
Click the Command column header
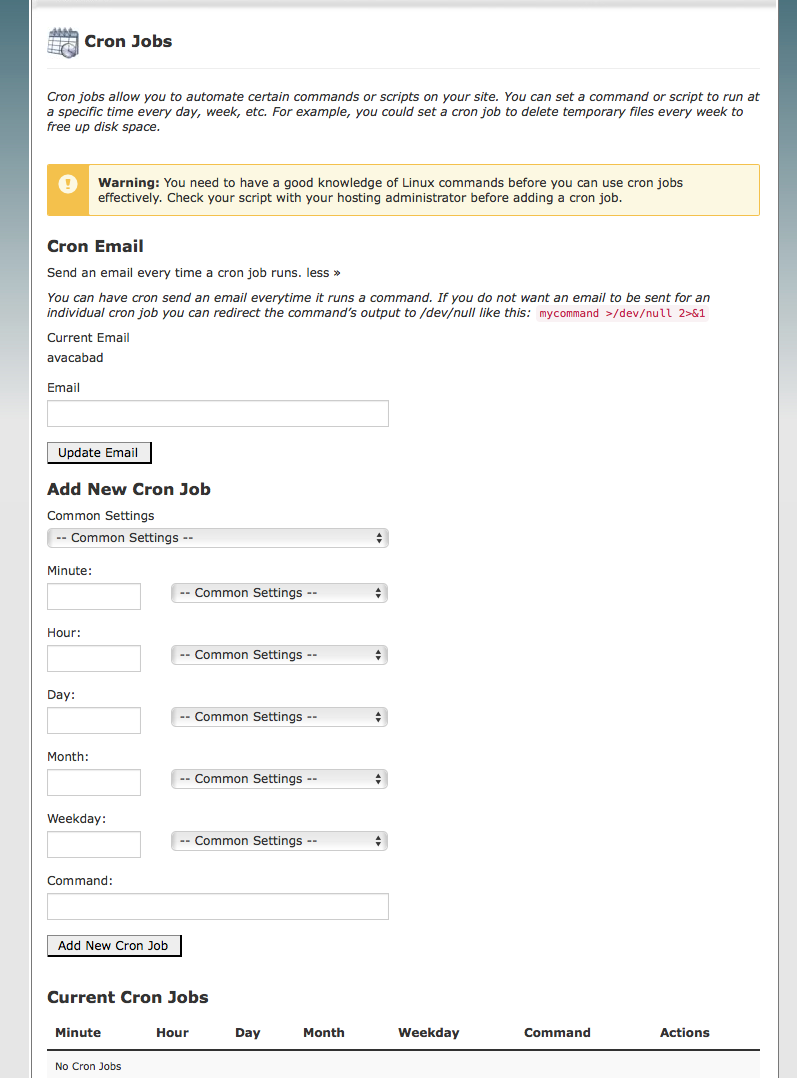557,1033
